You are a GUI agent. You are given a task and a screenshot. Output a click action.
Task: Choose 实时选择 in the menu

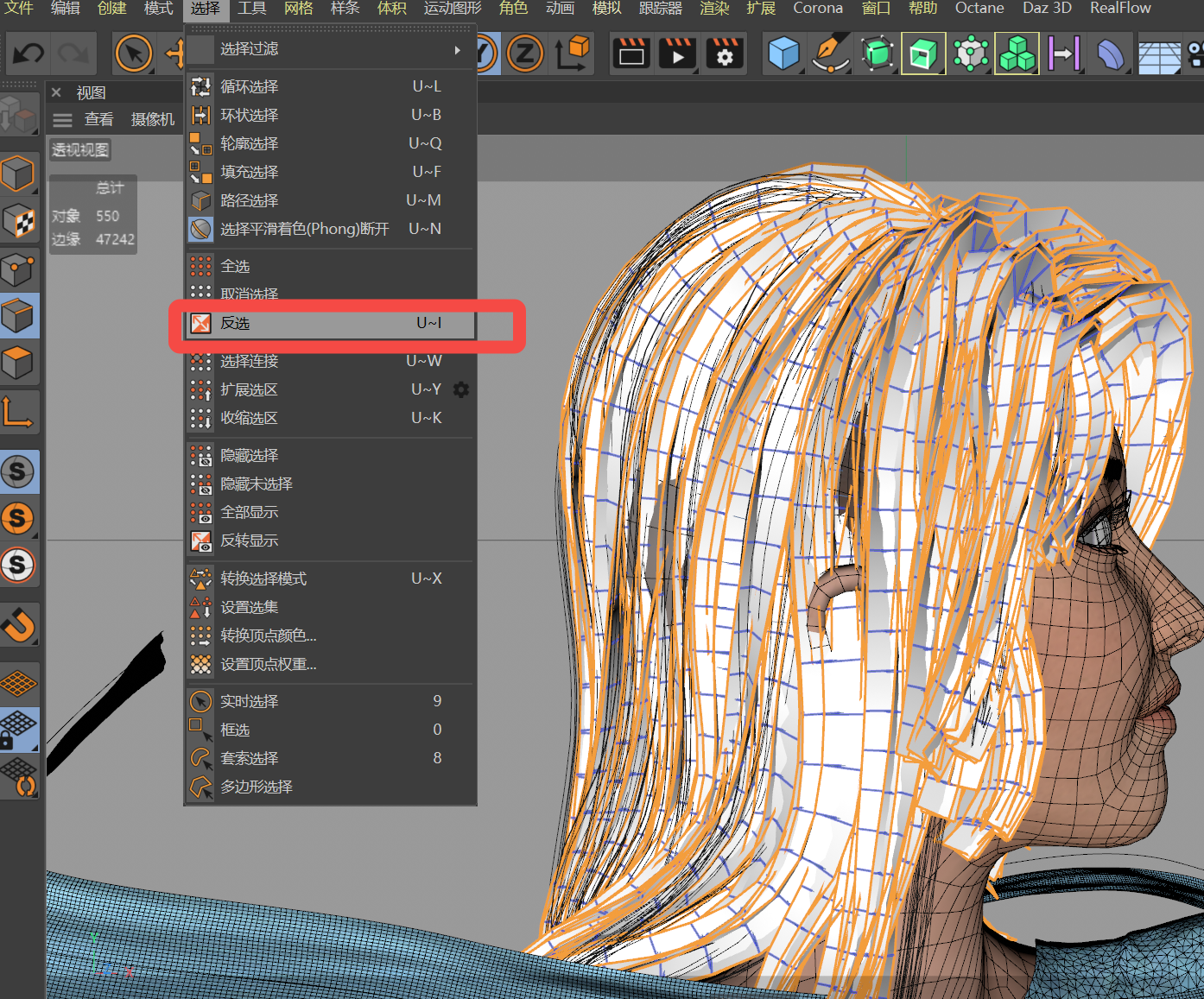click(x=331, y=701)
